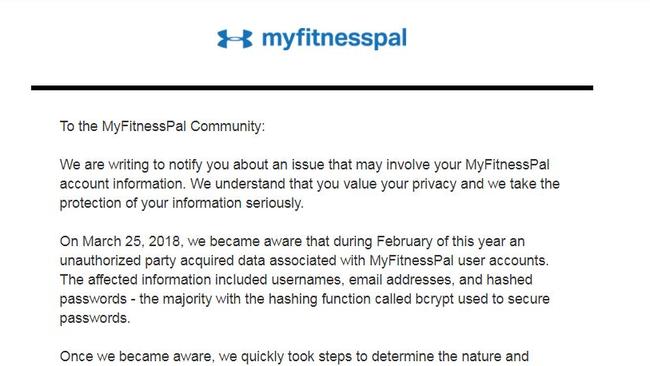650x366 pixels.
Task: Click the myfitnesspal wordmark in the header
Action: click(334, 39)
